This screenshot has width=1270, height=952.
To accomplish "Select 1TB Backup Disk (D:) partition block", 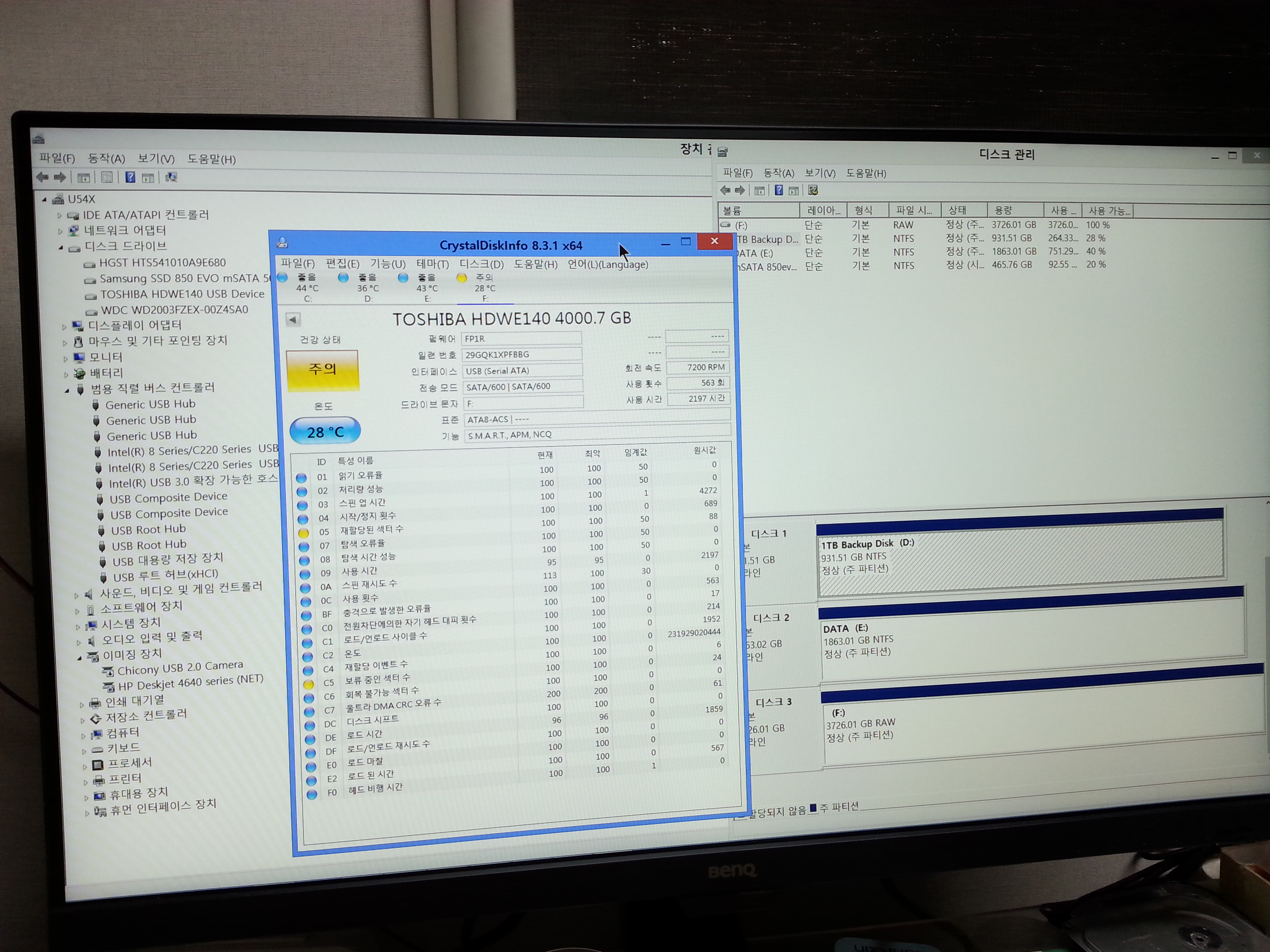I will point(1021,558).
